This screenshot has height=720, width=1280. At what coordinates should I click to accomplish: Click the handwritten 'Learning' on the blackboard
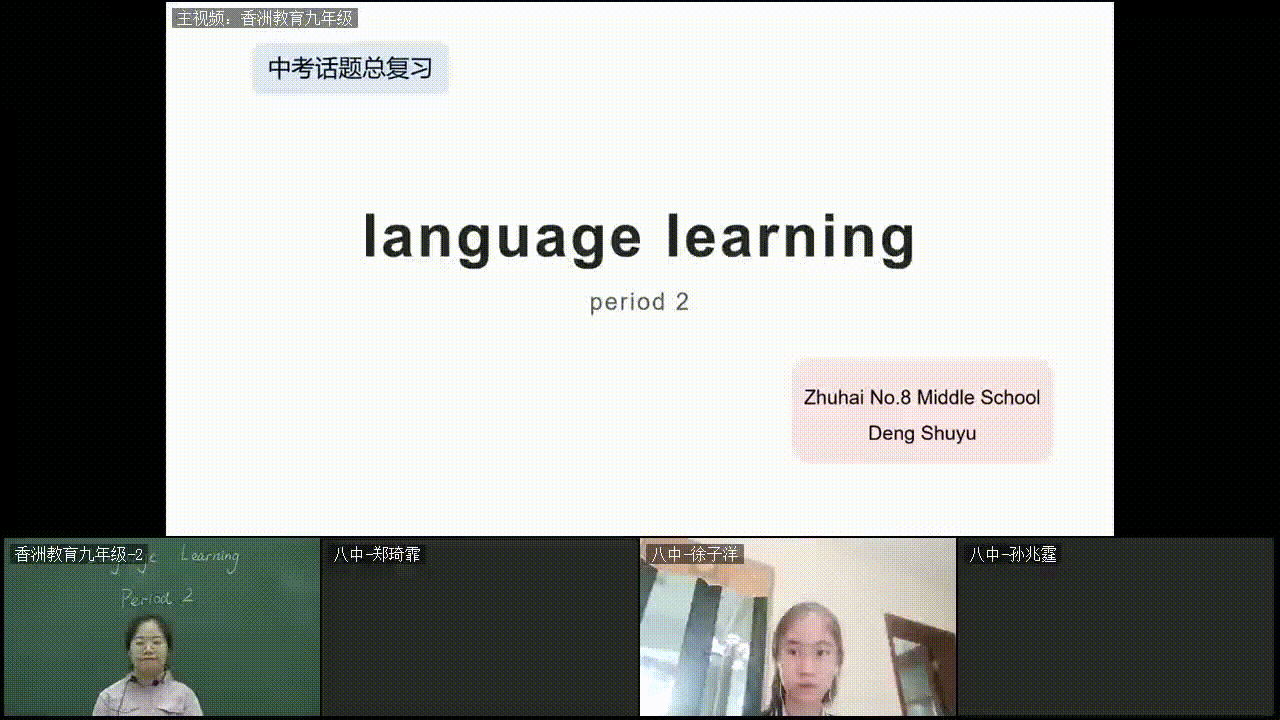pos(209,557)
